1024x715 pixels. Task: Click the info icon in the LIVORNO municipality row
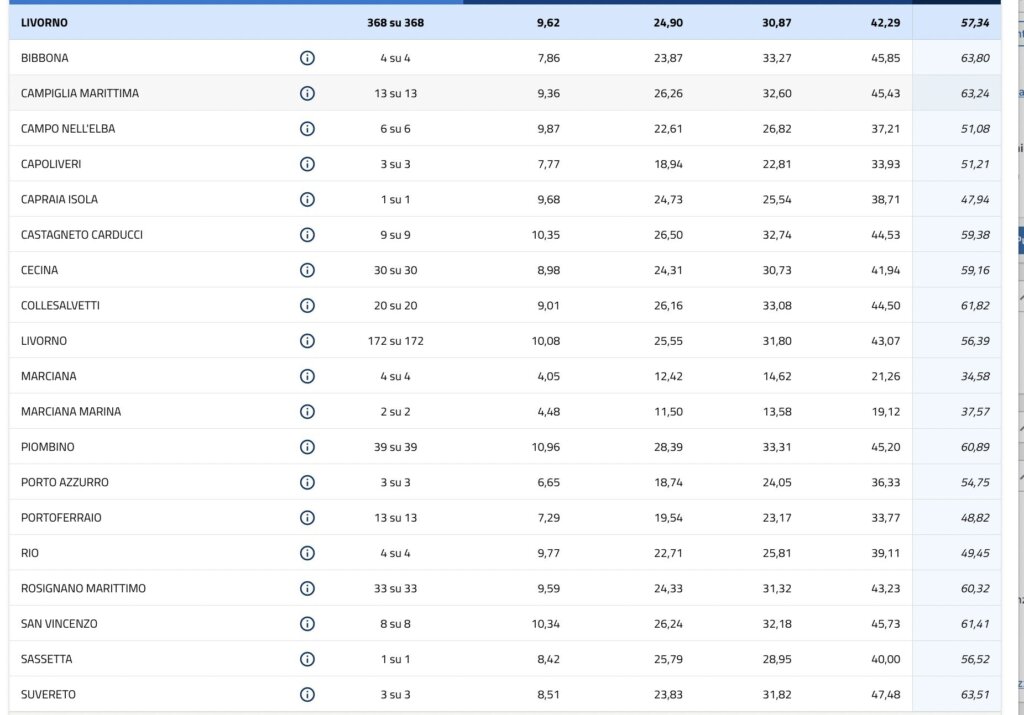307,341
